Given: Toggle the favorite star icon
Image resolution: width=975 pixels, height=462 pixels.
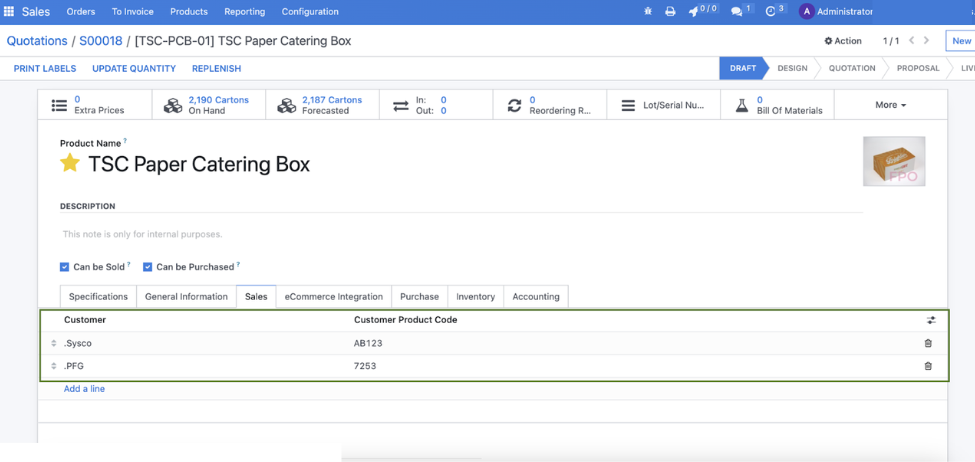Looking at the screenshot, I should pyautogui.click(x=70, y=164).
